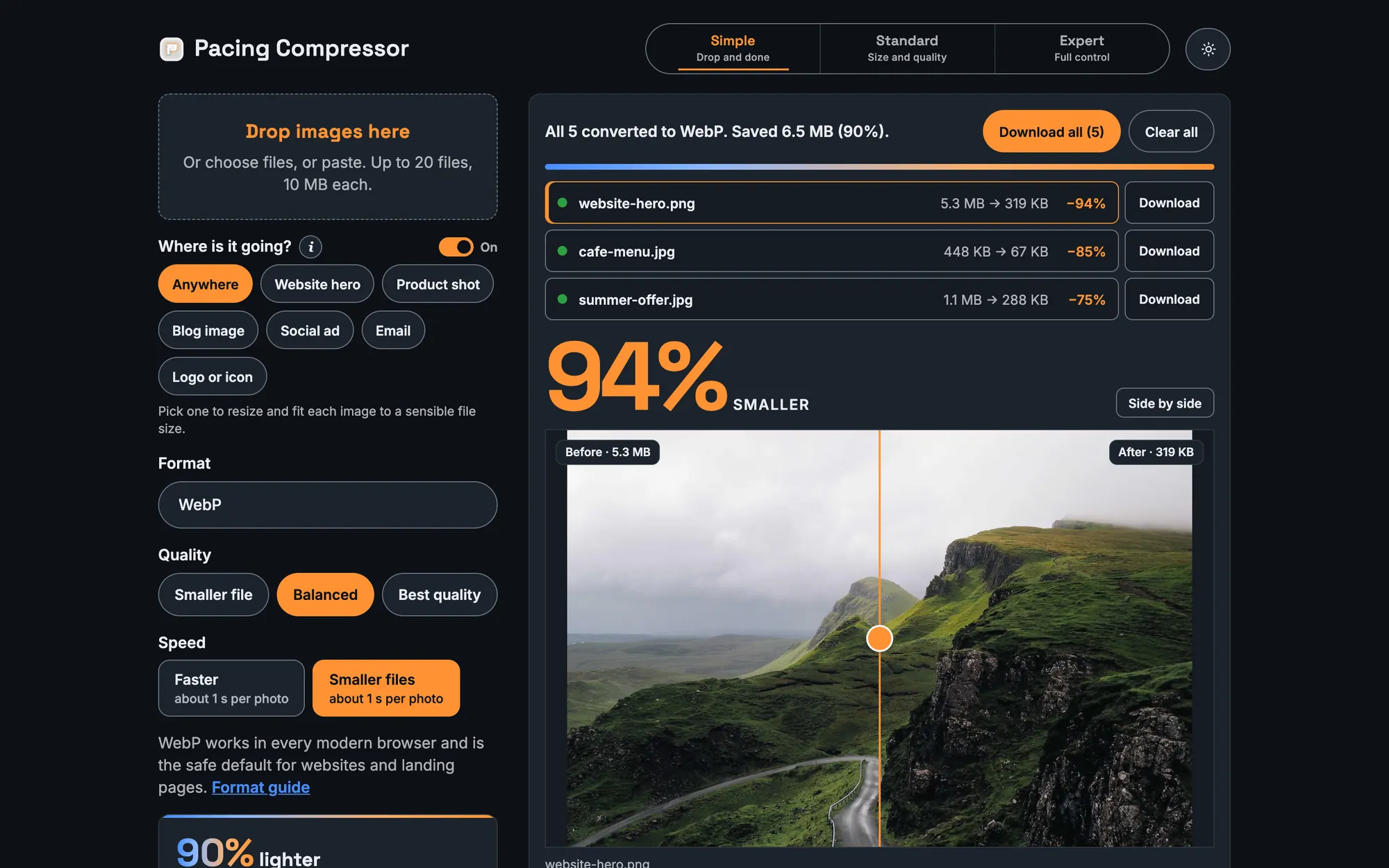
Task: Click green status dot for website-hero.png
Action: pos(563,203)
